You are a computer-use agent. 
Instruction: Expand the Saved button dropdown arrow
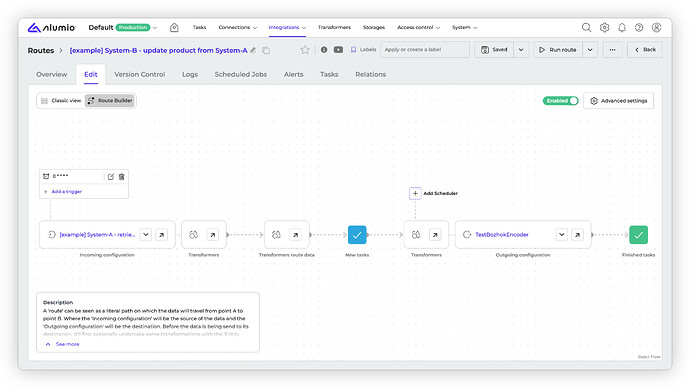(x=521, y=50)
